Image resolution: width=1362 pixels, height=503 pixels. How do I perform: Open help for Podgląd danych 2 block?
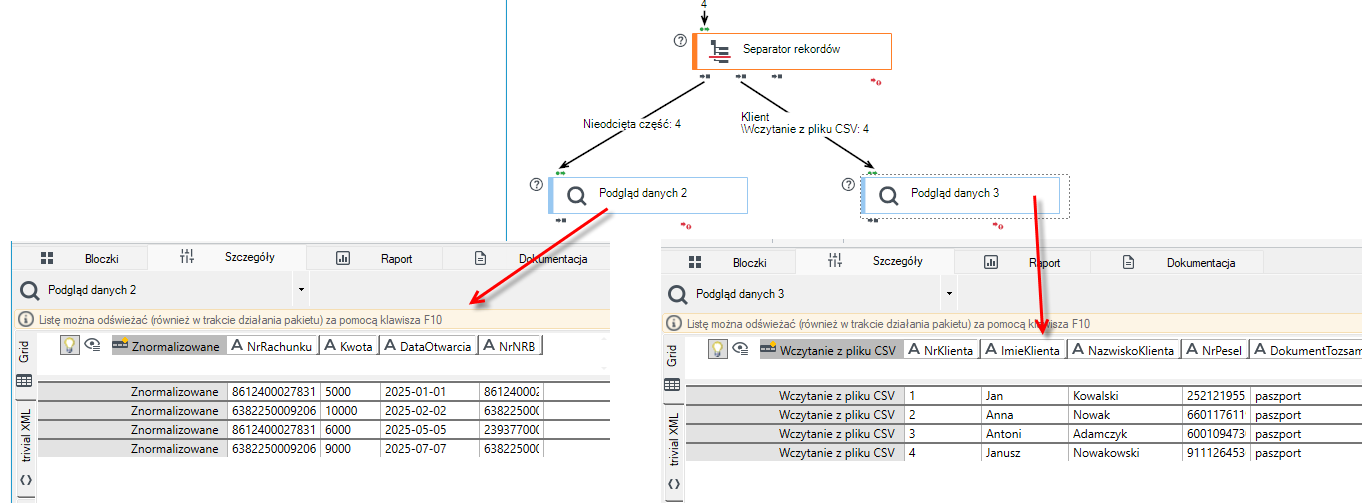tap(536, 185)
